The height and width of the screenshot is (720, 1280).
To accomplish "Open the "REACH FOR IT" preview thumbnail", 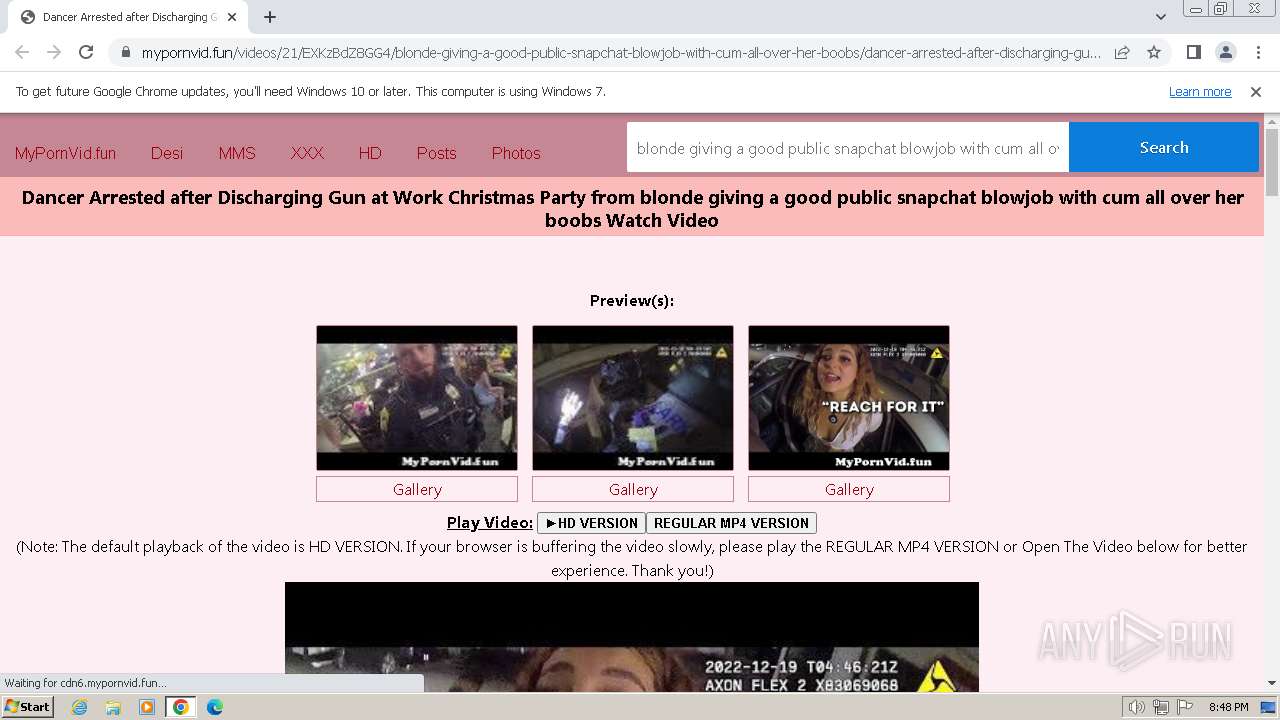I will click(x=849, y=398).
